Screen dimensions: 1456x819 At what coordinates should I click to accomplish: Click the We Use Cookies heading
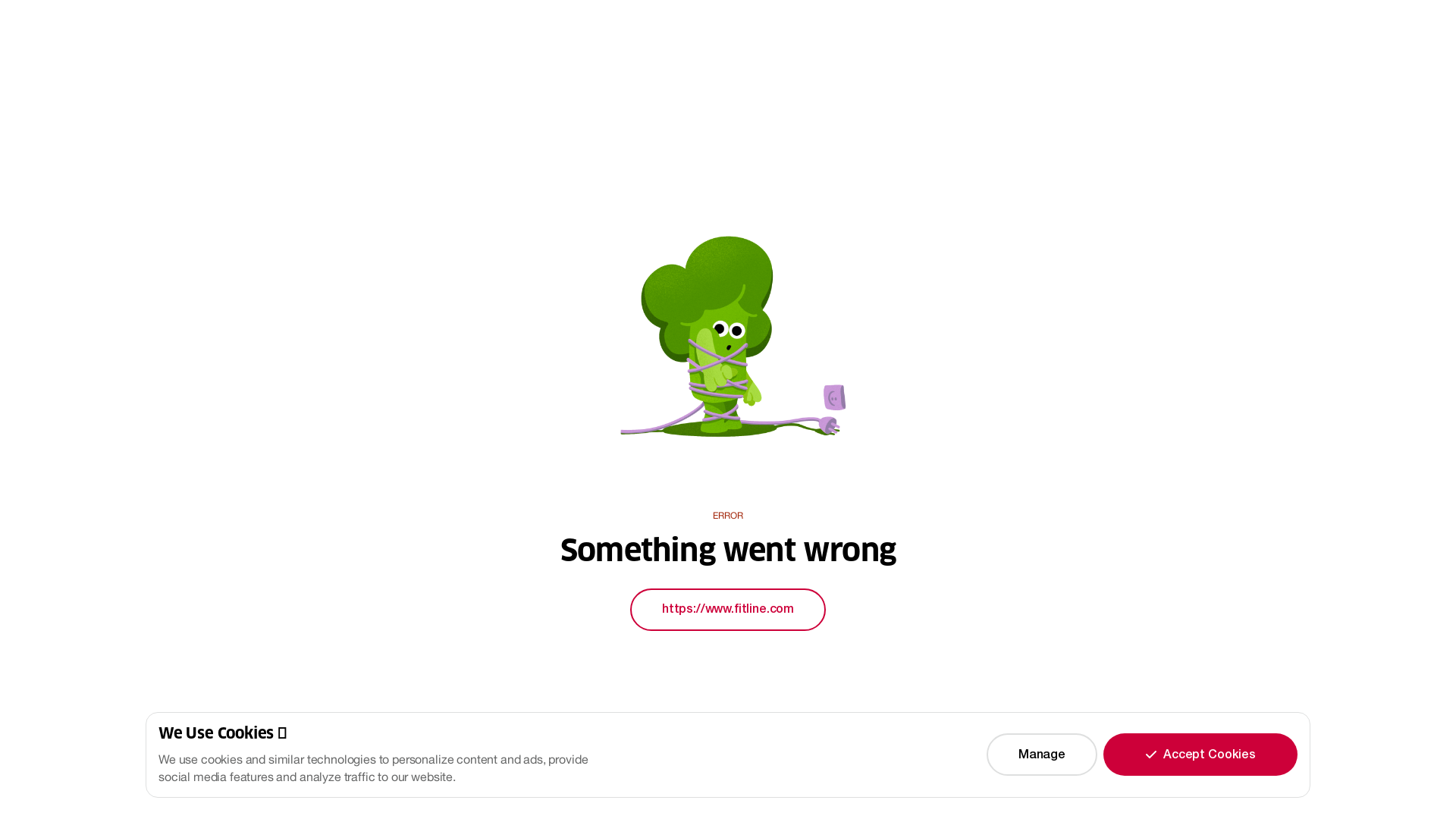216,733
